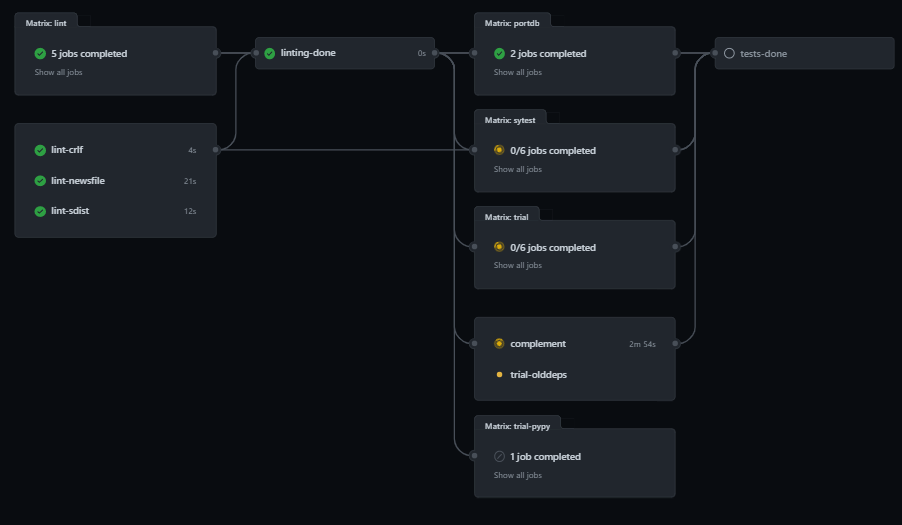This screenshot has height=525, width=902.
Task: Click the 1 job completed text
Action: (545, 457)
